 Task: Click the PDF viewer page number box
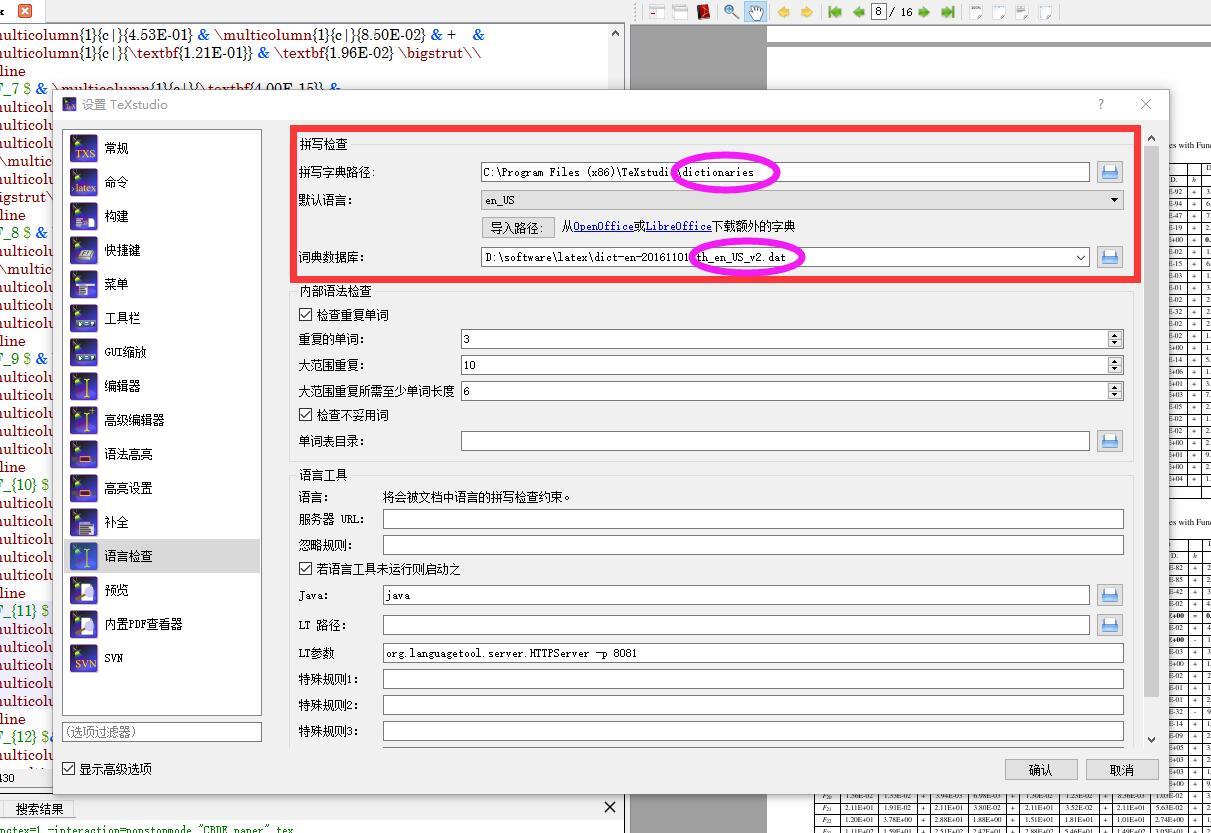coord(880,12)
